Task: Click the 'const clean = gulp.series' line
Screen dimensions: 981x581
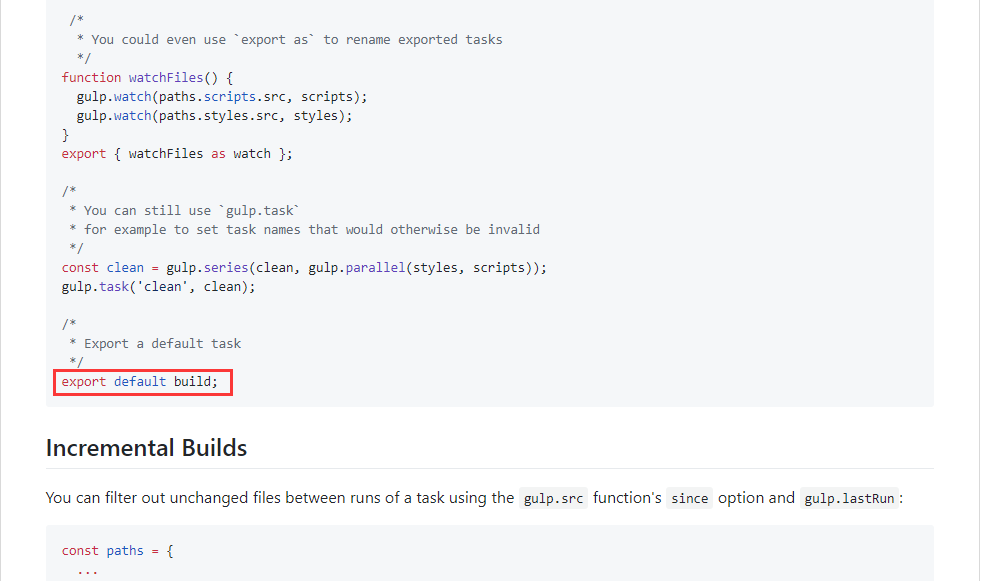Action: click(x=304, y=267)
